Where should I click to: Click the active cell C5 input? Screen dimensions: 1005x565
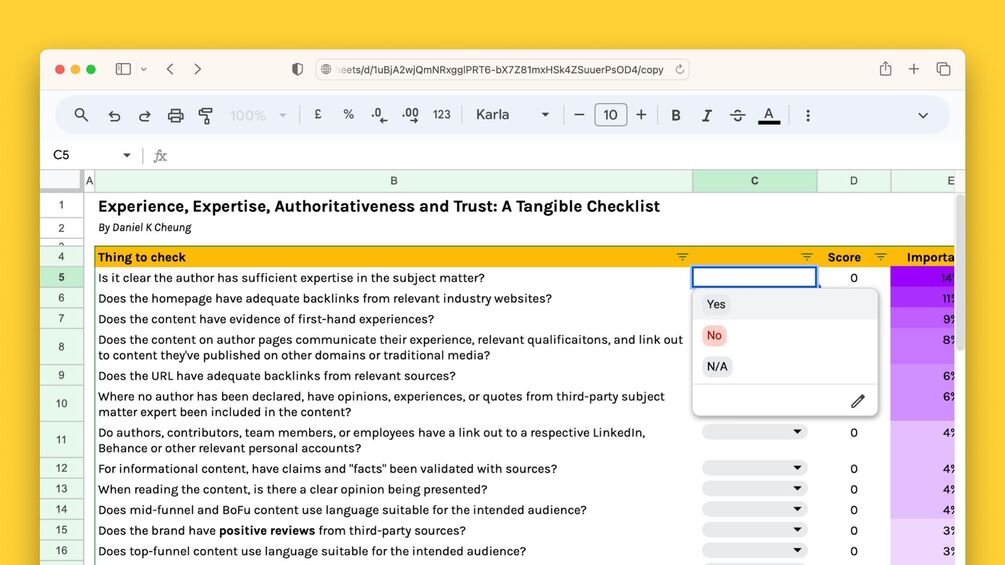754,277
